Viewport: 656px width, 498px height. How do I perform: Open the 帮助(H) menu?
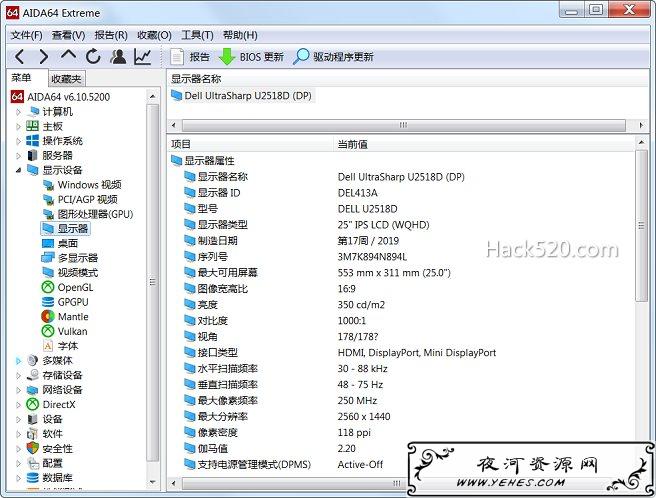click(x=240, y=35)
